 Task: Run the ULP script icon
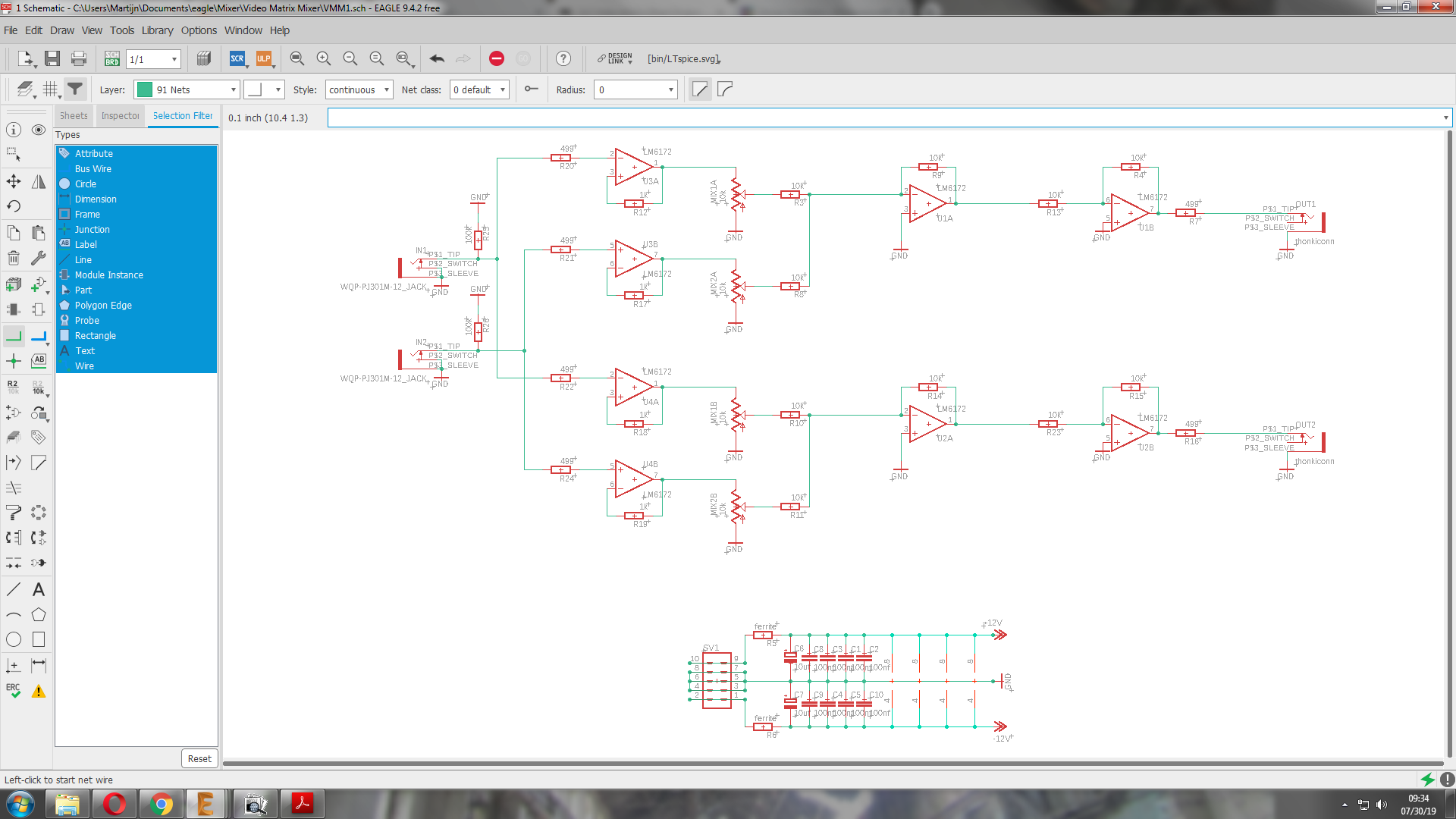tap(263, 58)
